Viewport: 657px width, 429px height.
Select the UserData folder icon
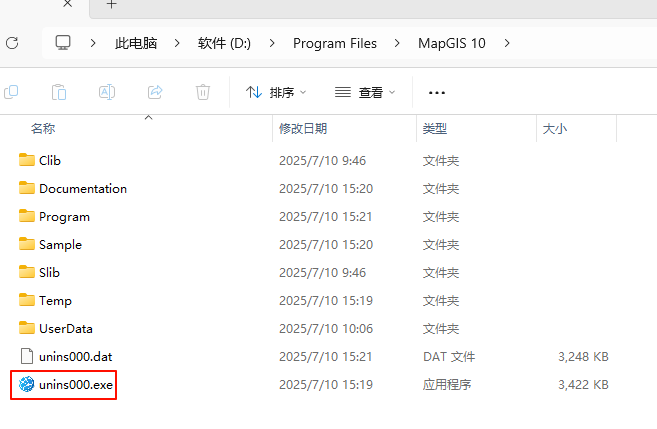(27, 328)
